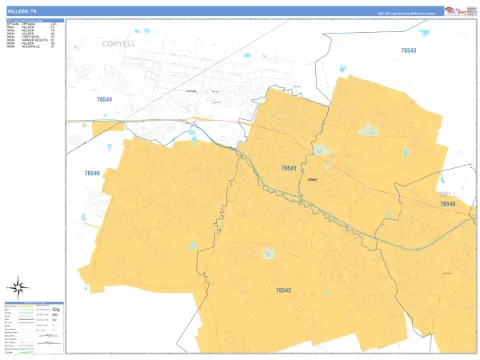Viewport: 480px width, 360px height.
Task: Select the 76544 ZIP code label
Action: 104,99
